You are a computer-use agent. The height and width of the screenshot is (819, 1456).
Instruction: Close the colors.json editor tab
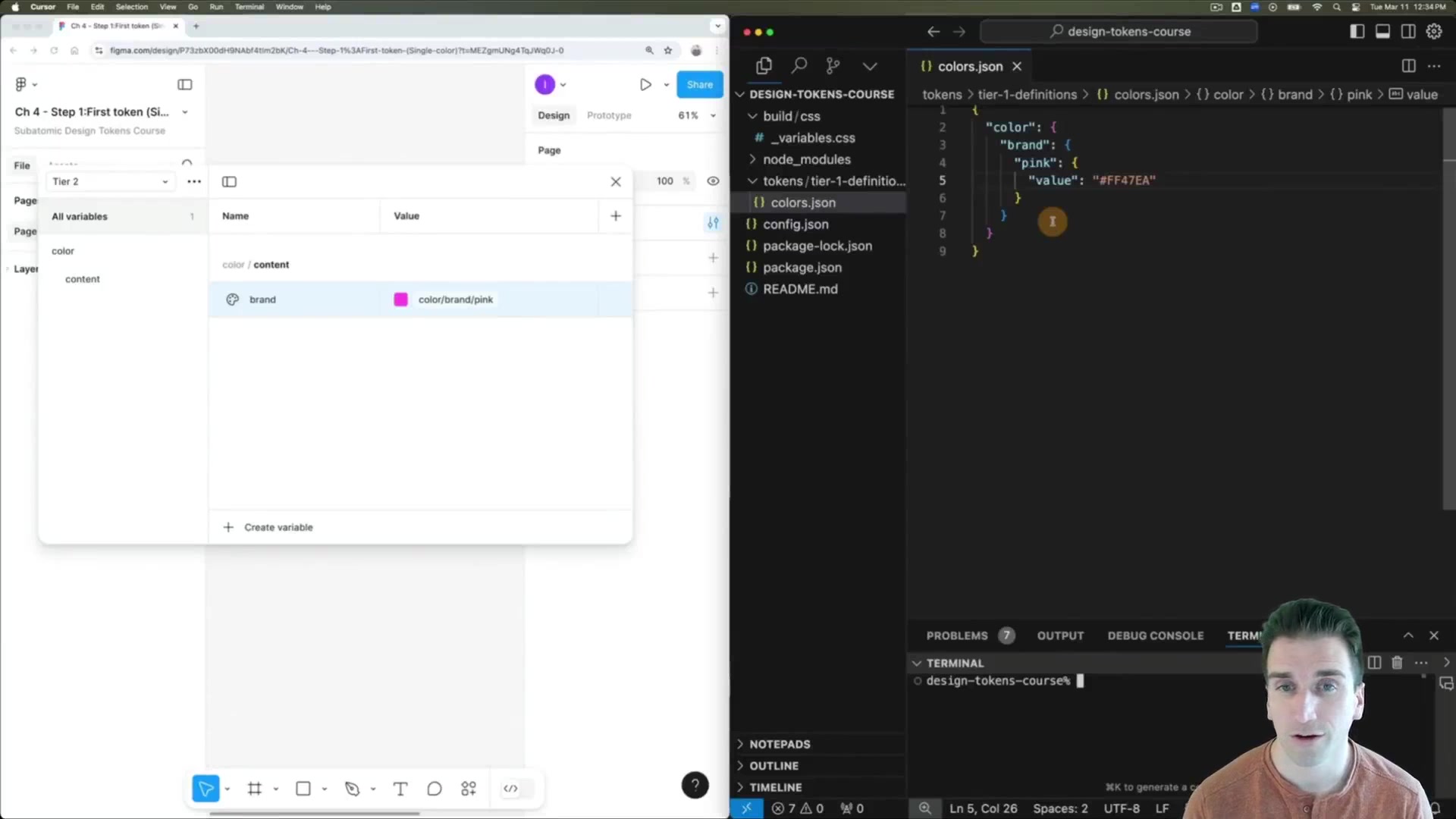click(x=1017, y=67)
